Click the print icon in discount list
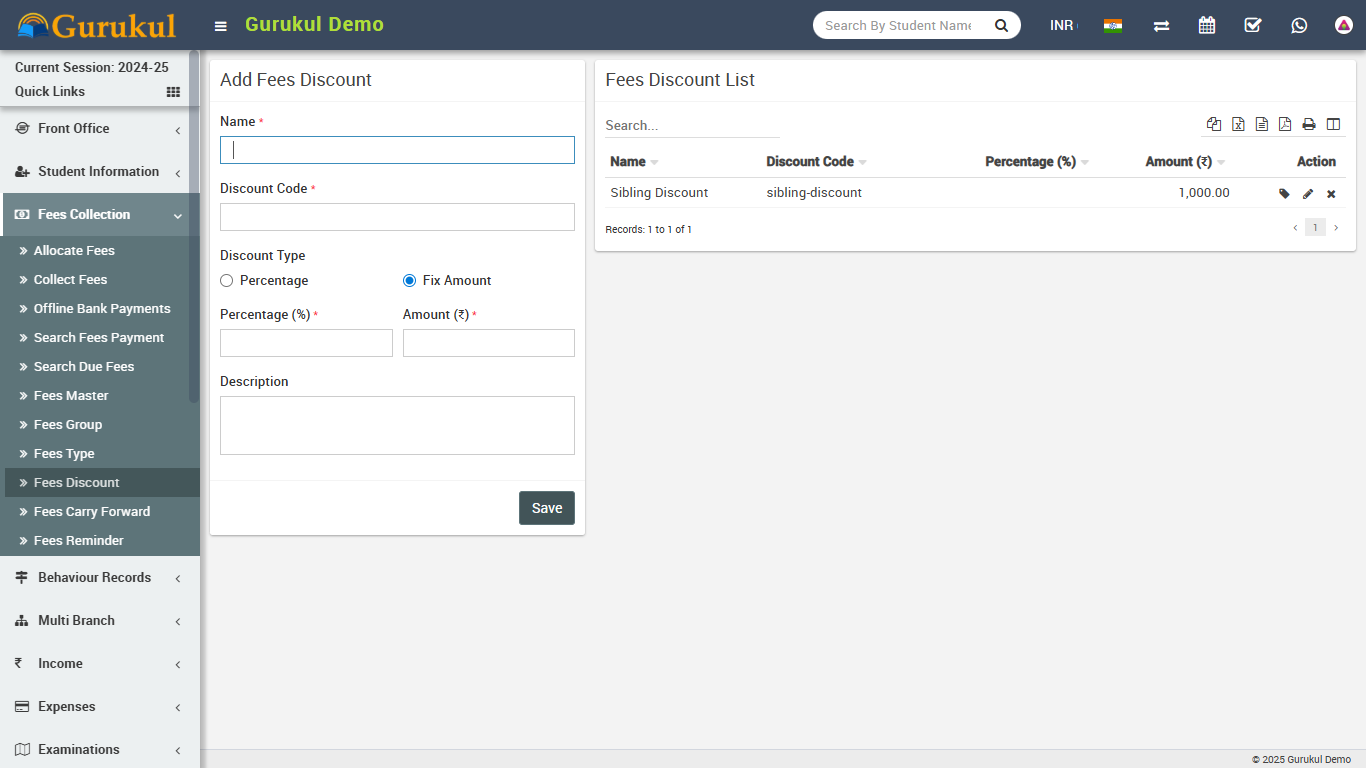This screenshot has height=768, width=1366. [x=1309, y=125]
